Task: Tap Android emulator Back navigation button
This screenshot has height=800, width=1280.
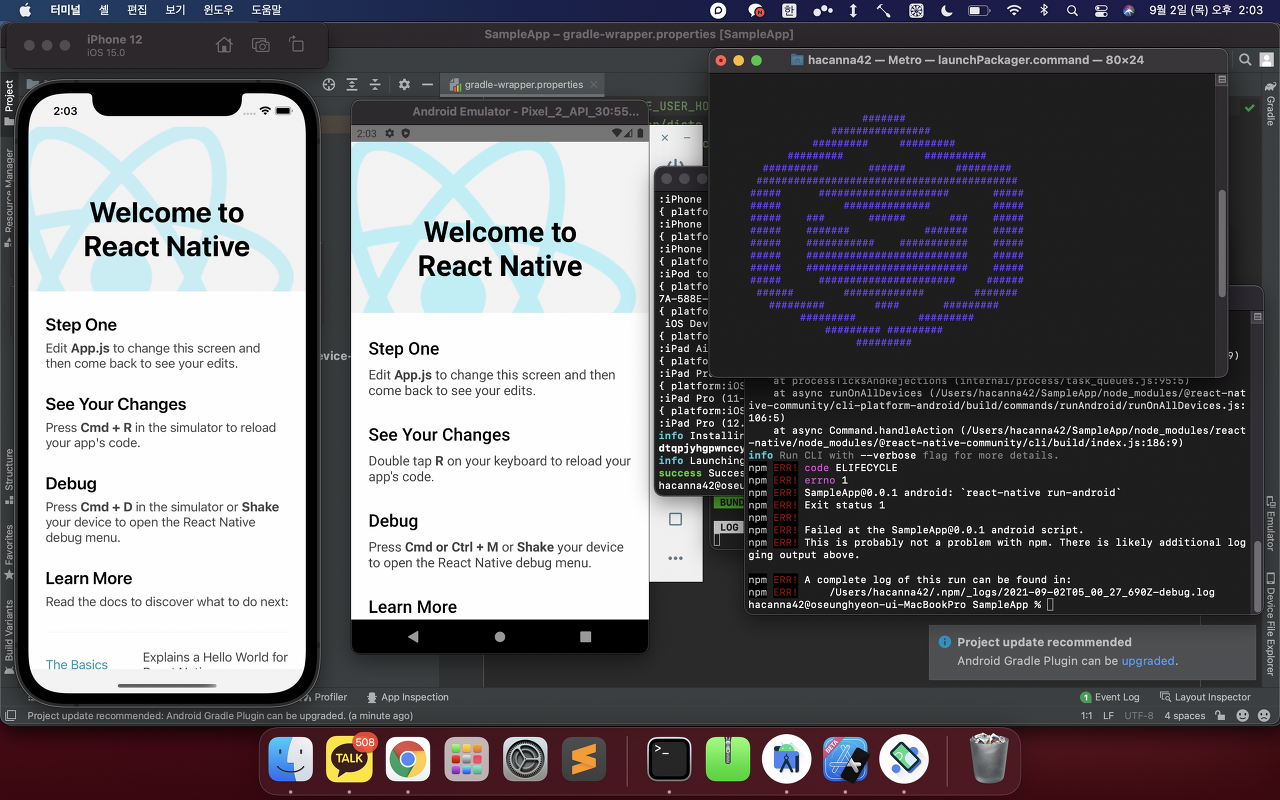Action: coord(414,636)
